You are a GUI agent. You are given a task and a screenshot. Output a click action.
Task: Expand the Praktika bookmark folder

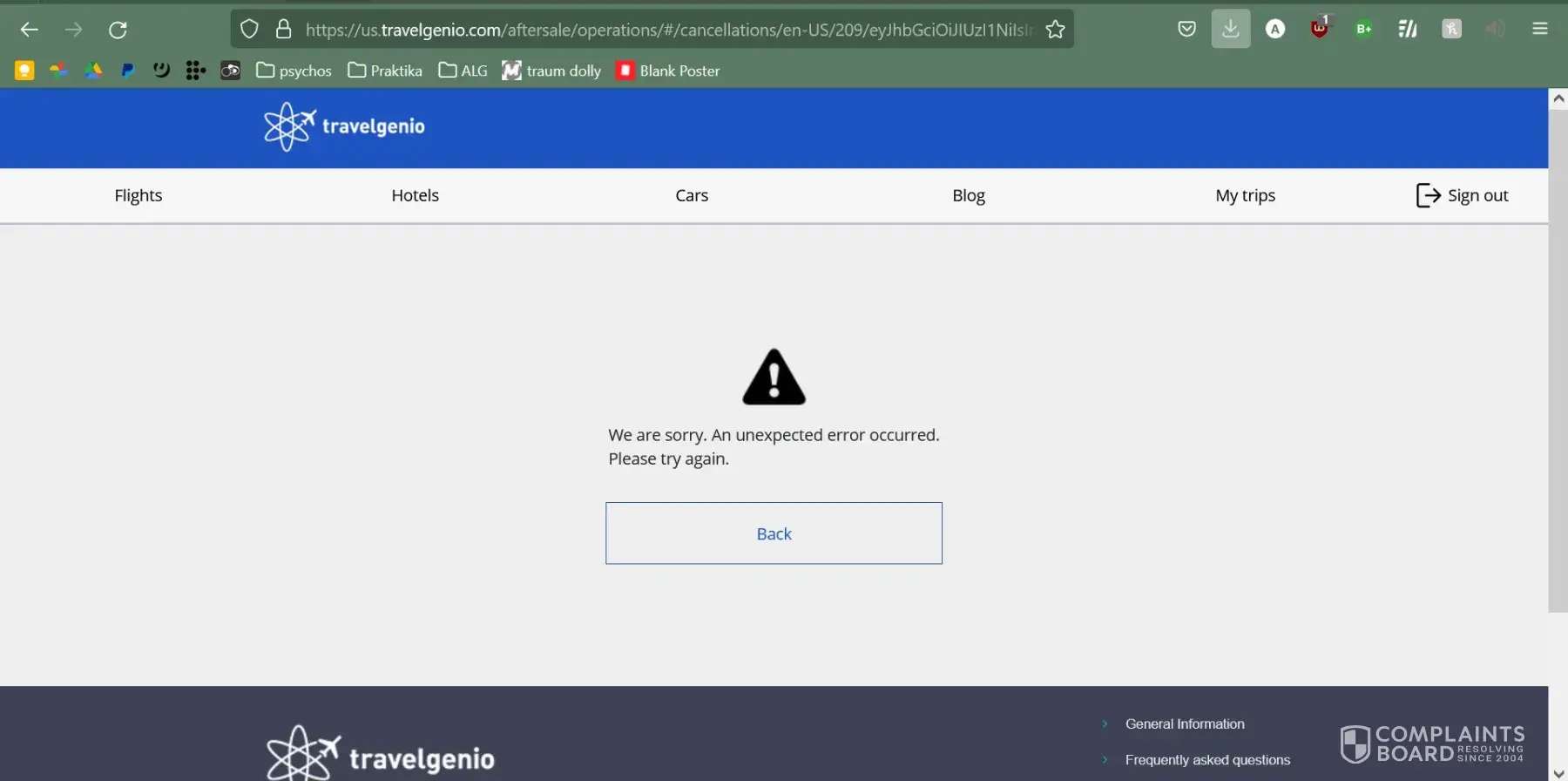pyautogui.click(x=384, y=71)
